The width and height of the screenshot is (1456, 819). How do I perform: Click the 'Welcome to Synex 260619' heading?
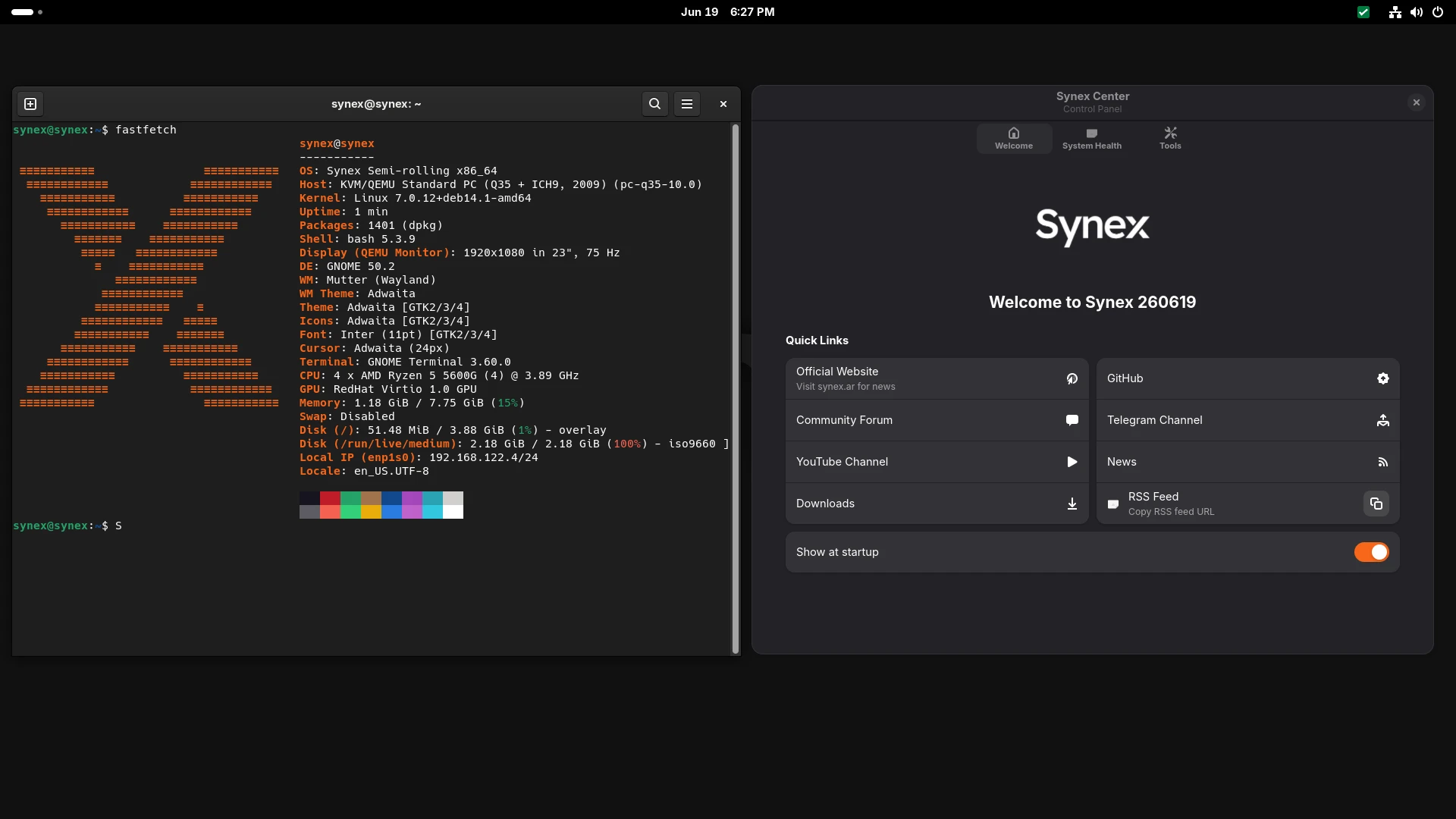point(1092,303)
